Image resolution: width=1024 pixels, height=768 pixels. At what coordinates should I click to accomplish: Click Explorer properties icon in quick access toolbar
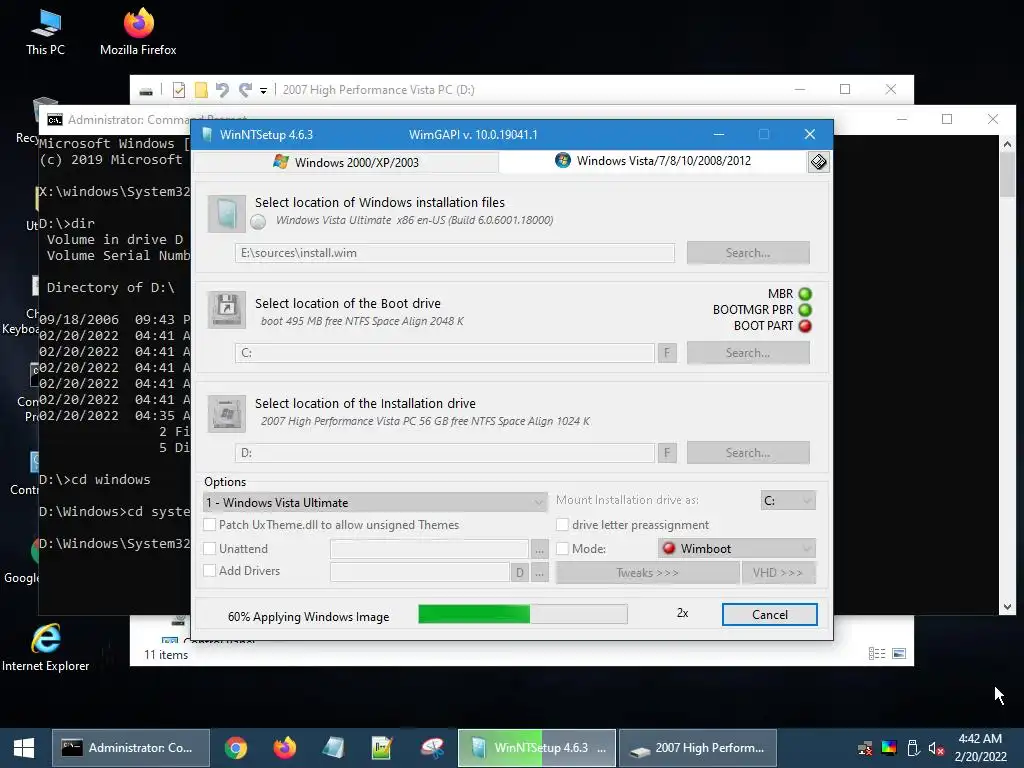coord(178,90)
